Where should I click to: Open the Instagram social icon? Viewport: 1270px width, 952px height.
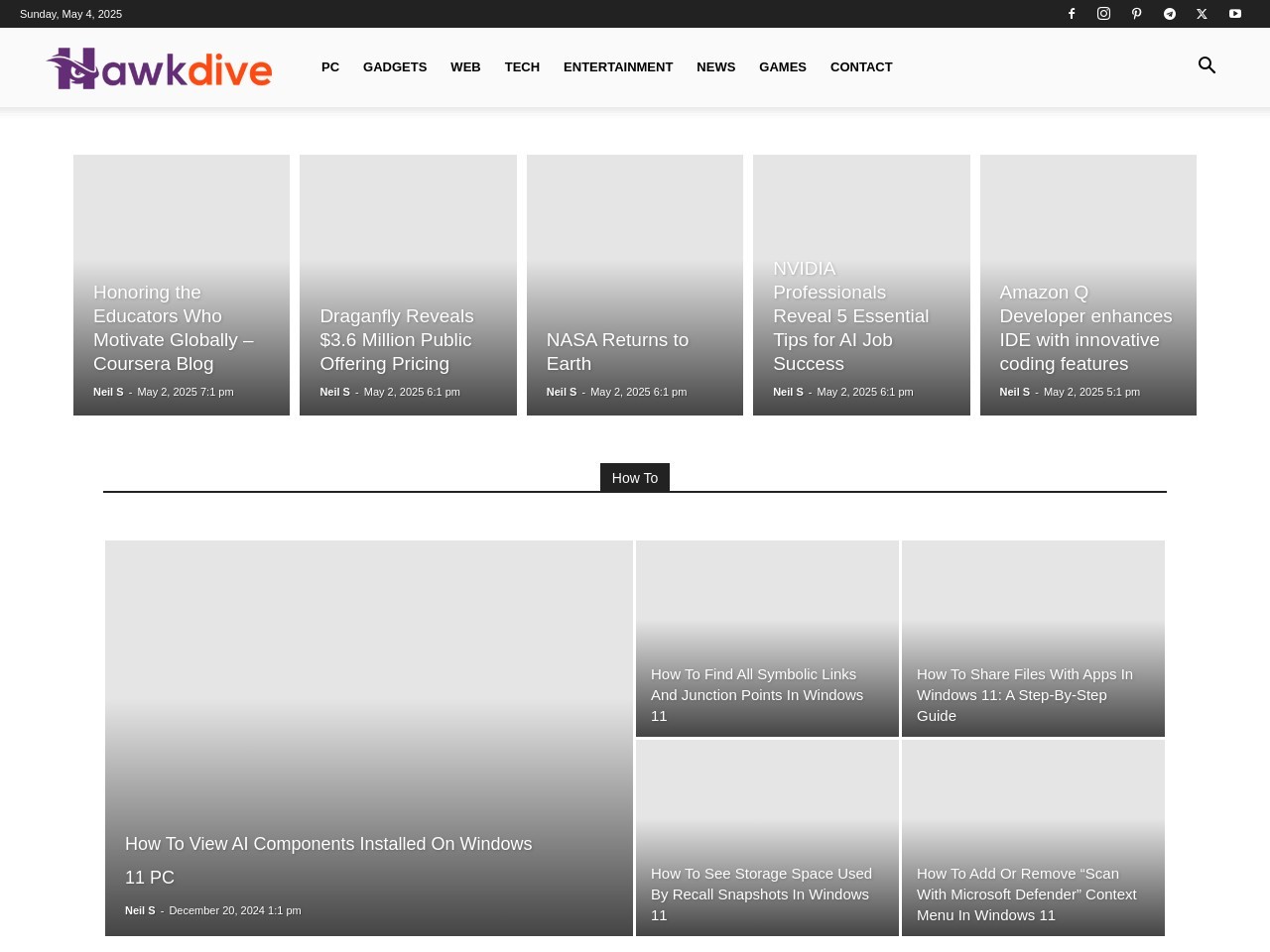click(x=1103, y=14)
